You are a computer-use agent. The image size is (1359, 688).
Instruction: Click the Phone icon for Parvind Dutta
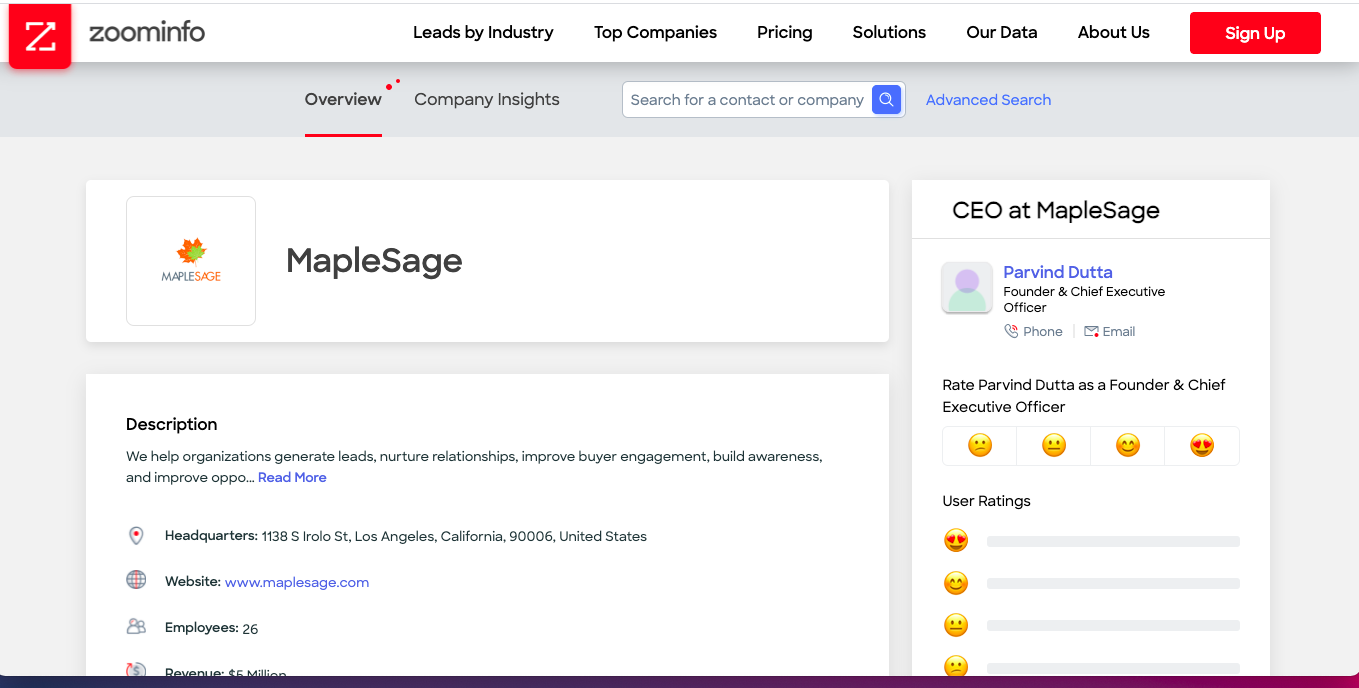pos(1011,331)
